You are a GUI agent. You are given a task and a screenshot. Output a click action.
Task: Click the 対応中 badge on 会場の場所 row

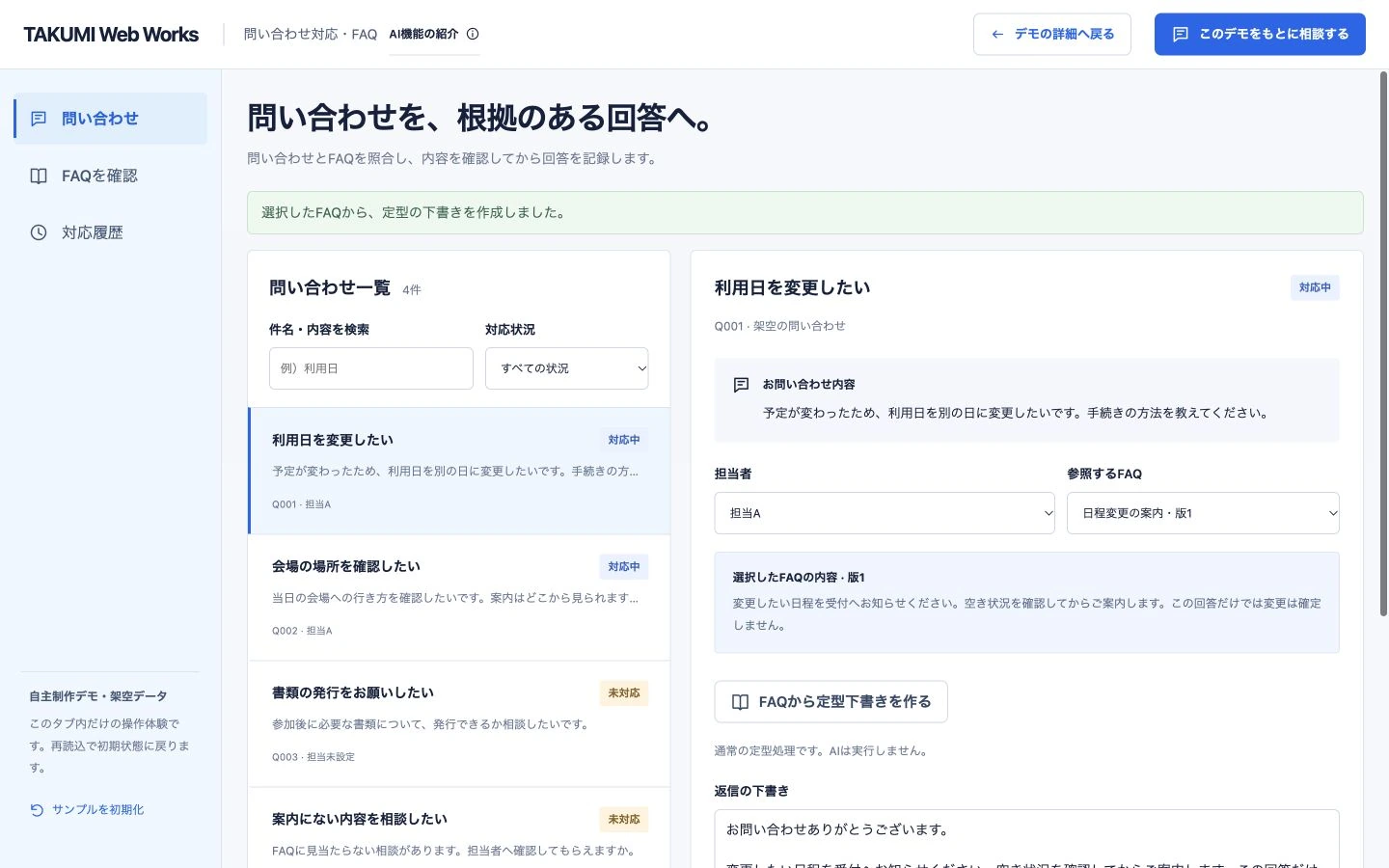click(624, 567)
